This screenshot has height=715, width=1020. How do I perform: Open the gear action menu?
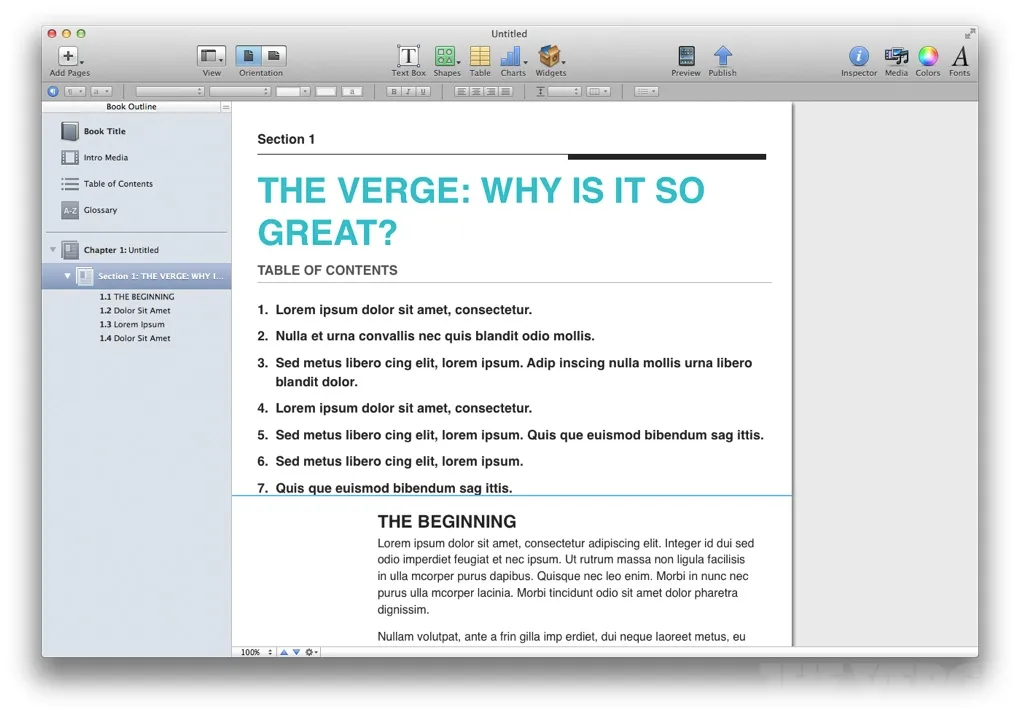click(x=311, y=652)
